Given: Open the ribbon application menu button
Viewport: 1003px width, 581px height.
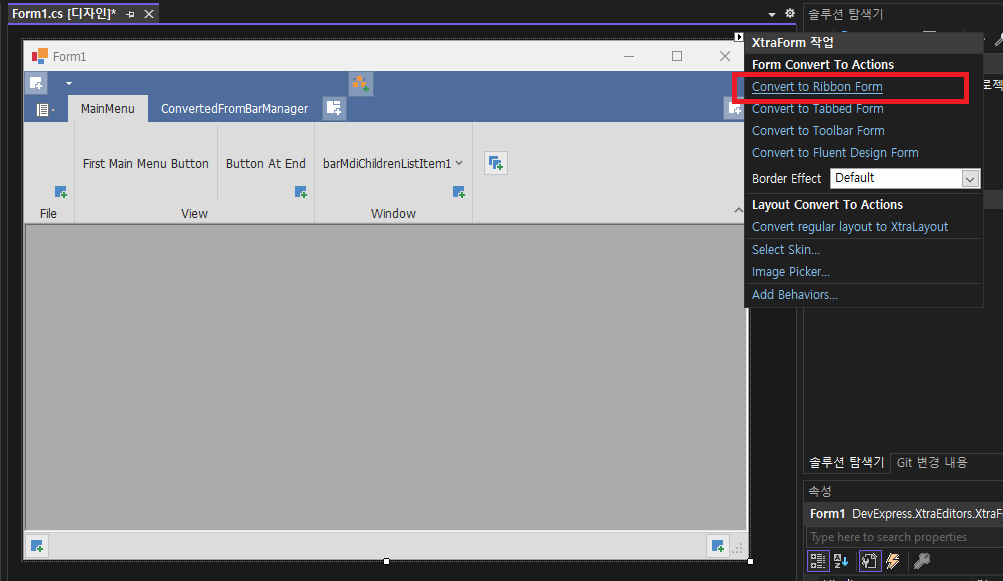Looking at the screenshot, I should pyautogui.click(x=43, y=109).
